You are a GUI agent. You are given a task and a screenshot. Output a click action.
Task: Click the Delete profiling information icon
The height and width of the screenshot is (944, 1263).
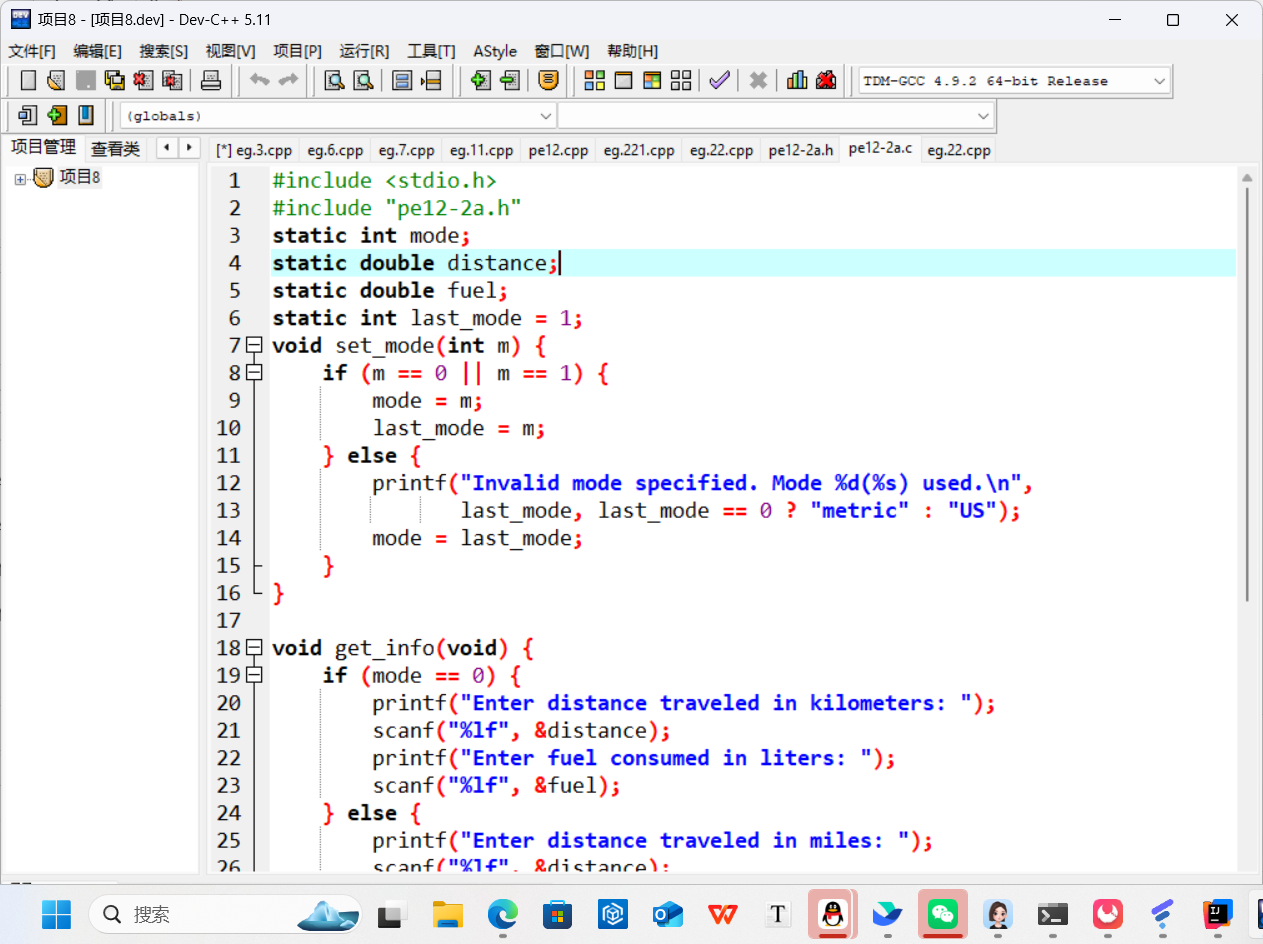tap(826, 81)
